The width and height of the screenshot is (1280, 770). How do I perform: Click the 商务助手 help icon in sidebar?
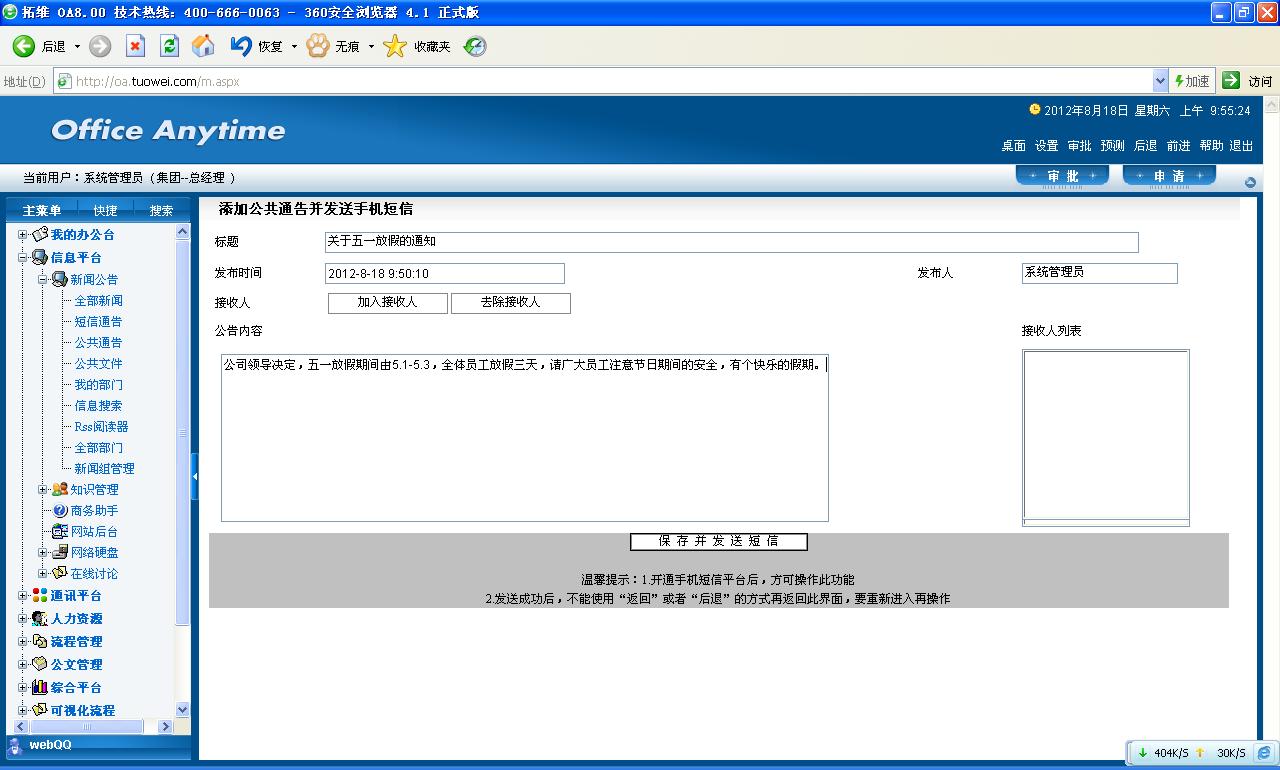[x=60, y=511]
